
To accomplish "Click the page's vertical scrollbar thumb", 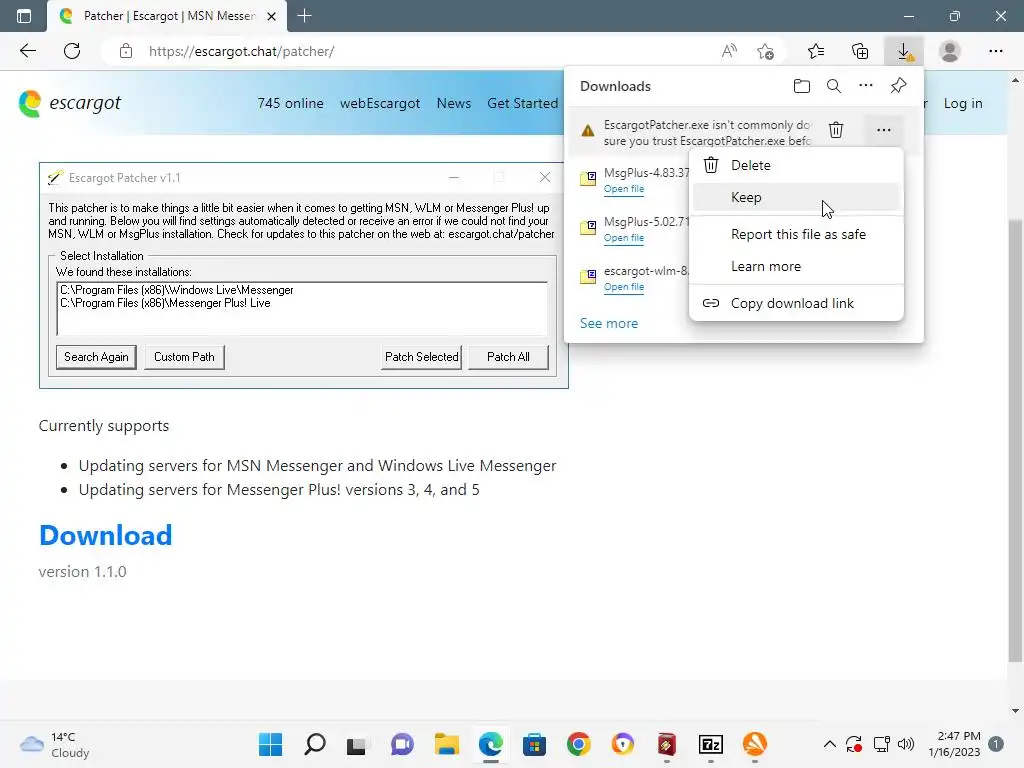I will [1015, 440].
